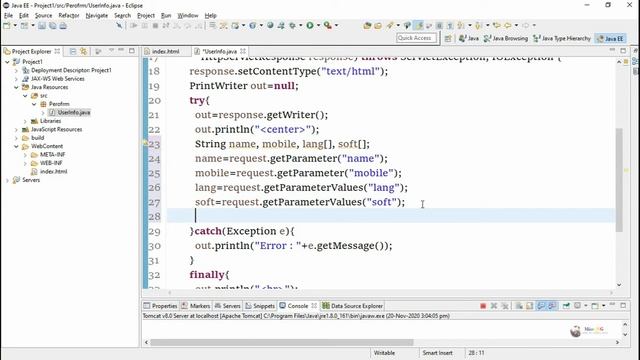
Task: Open the Refactor menu
Action: click(69, 16)
